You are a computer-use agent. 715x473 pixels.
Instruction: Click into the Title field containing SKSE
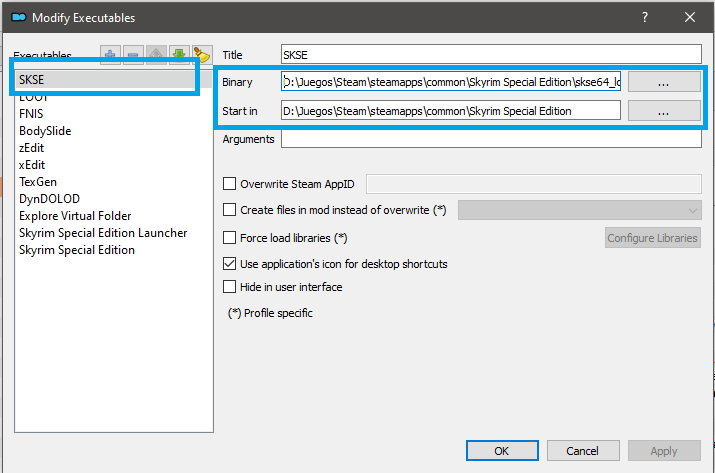491,54
